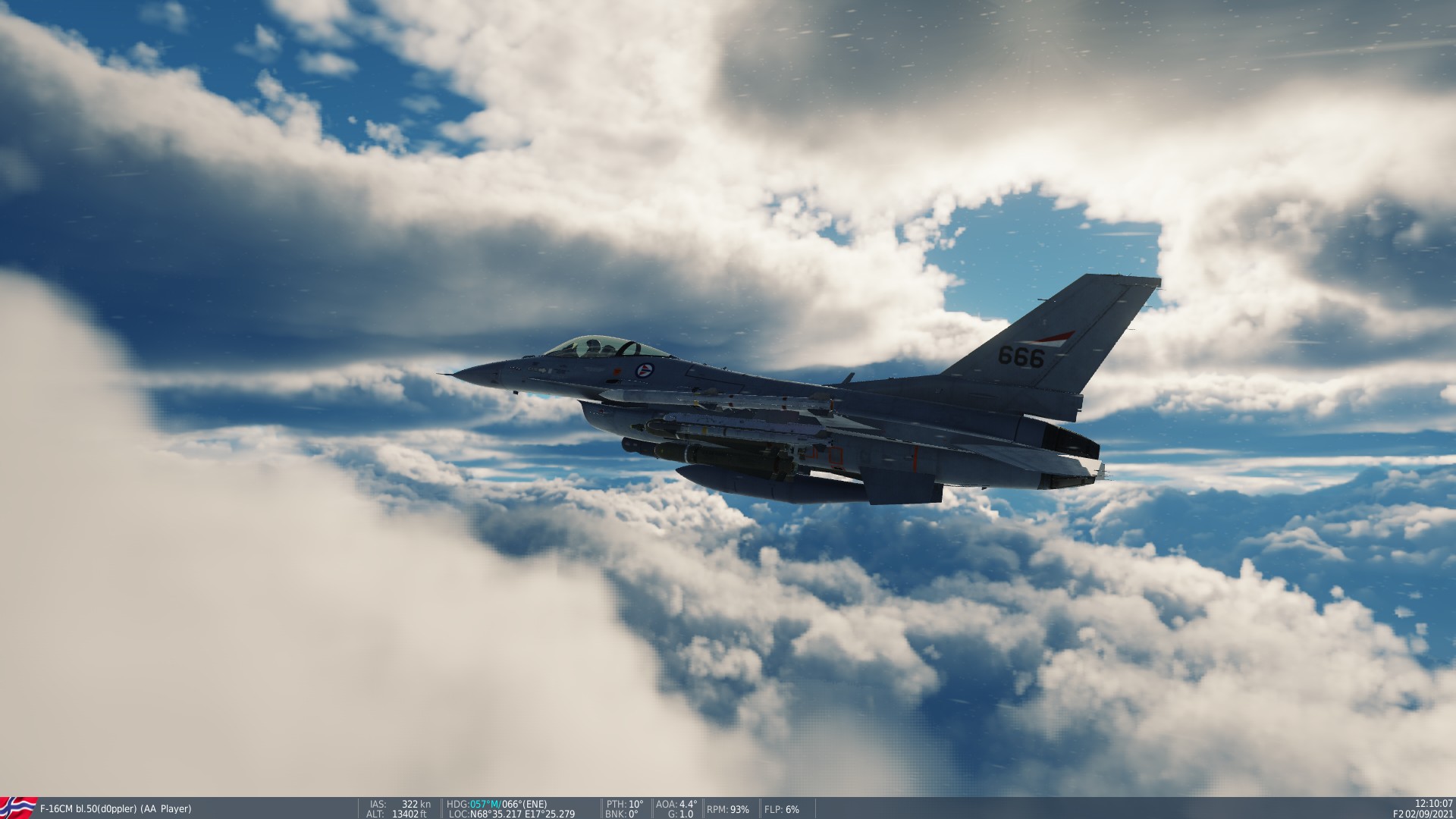Click the 12:10:07 mission clock
Image resolution: width=1456 pixels, height=819 pixels.
1433,803
